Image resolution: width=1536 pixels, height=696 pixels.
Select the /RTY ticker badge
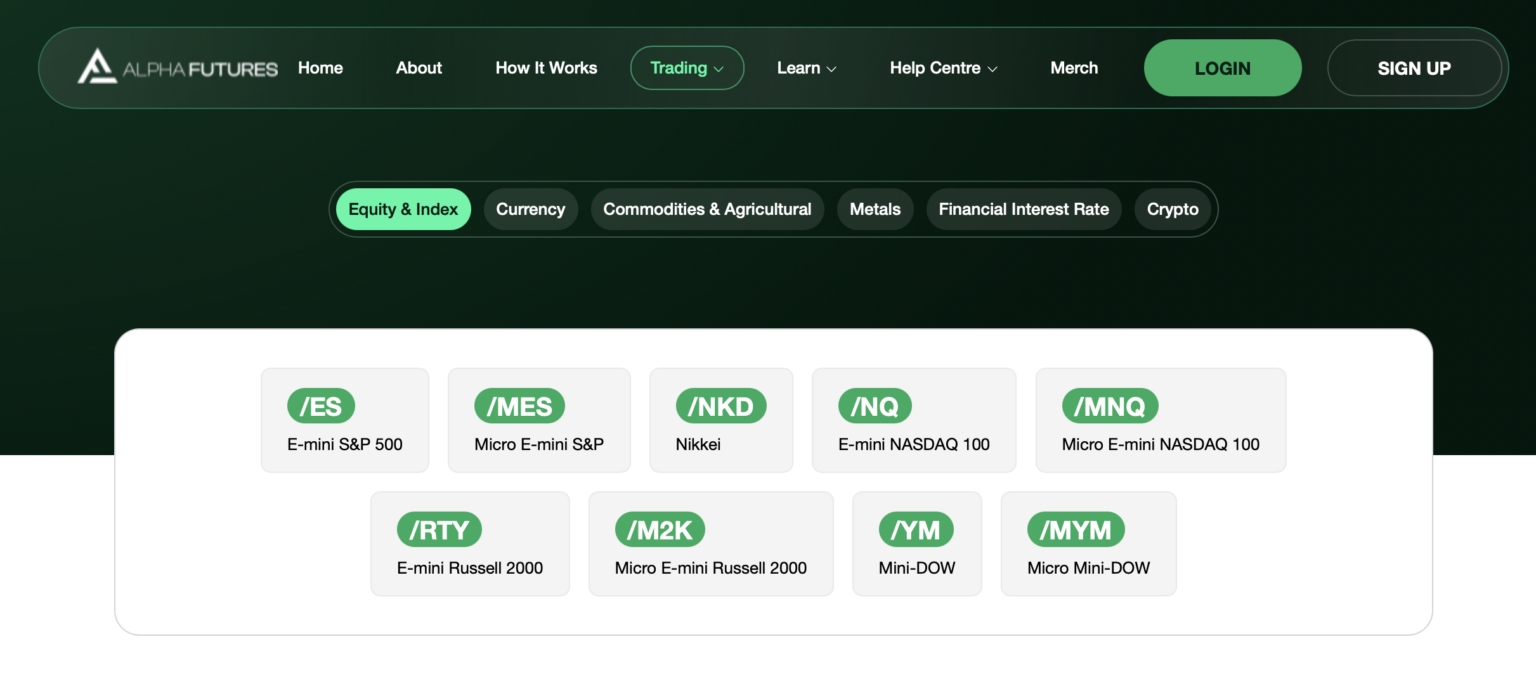439,530
